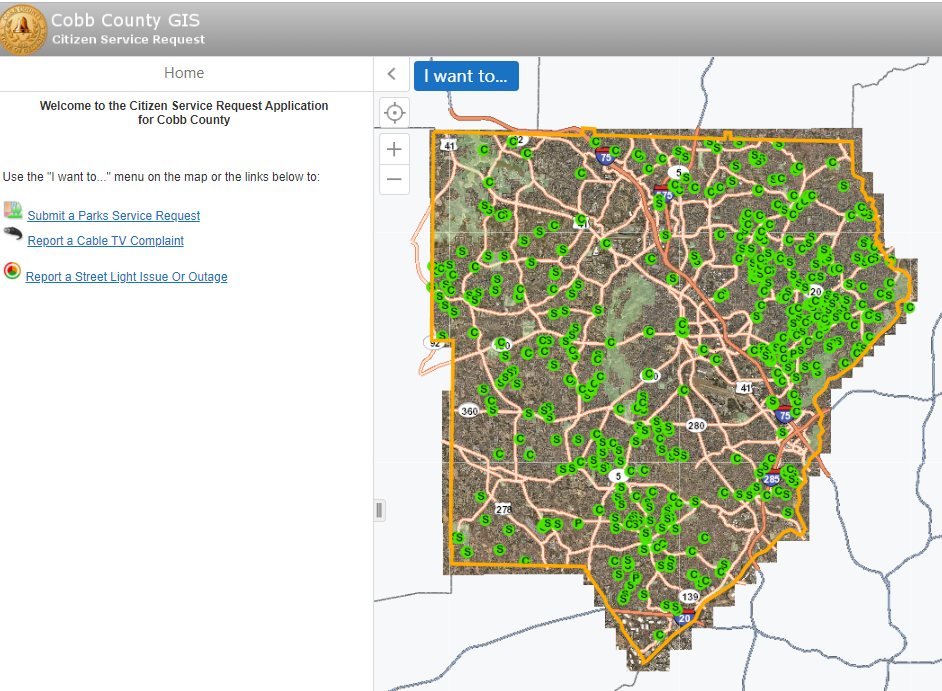This screenshot has height=691, width=942.
Task: Click the route 139 marker on the map
Action: point(690,597)
